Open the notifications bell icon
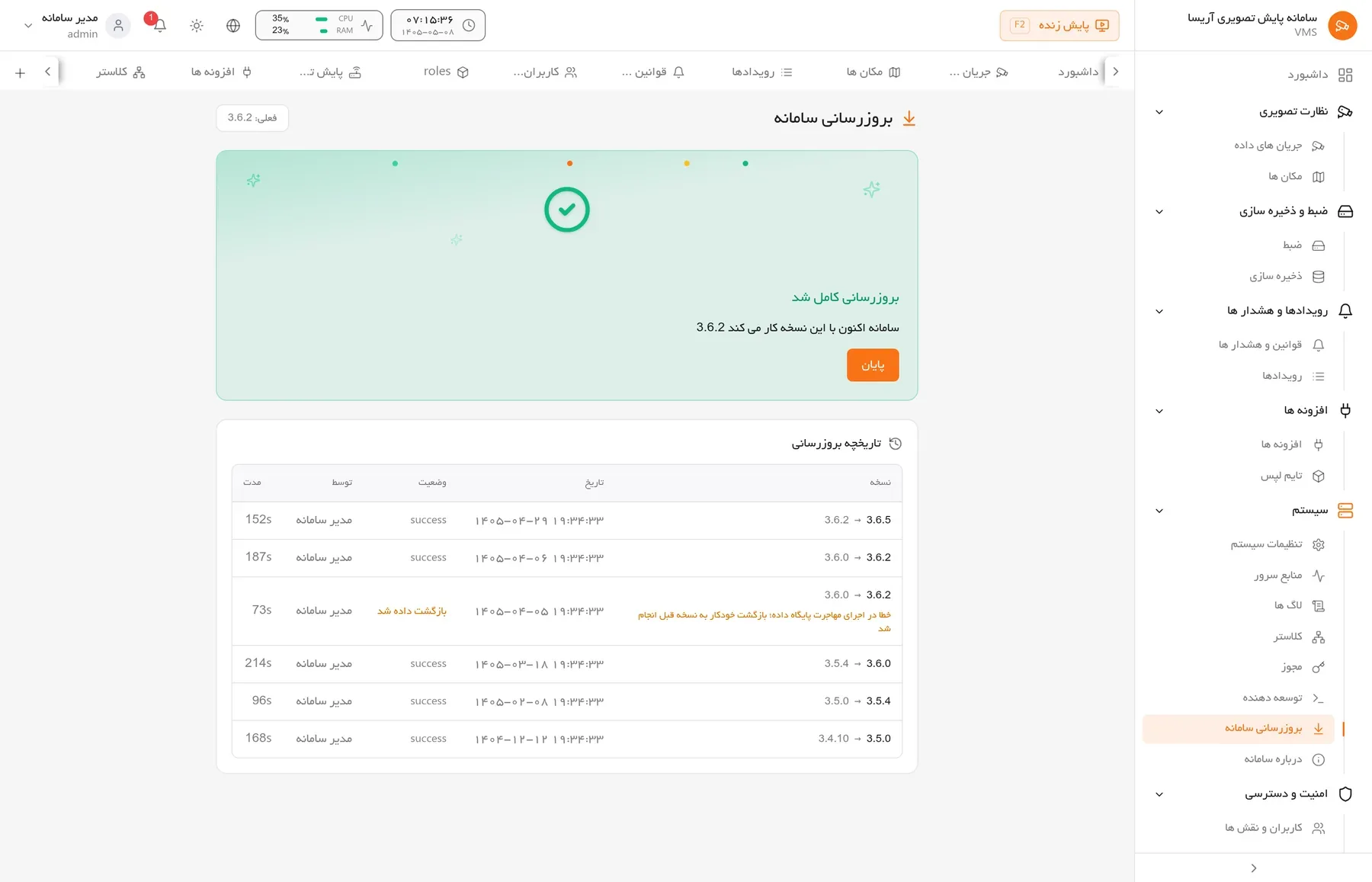 point(159,25)
